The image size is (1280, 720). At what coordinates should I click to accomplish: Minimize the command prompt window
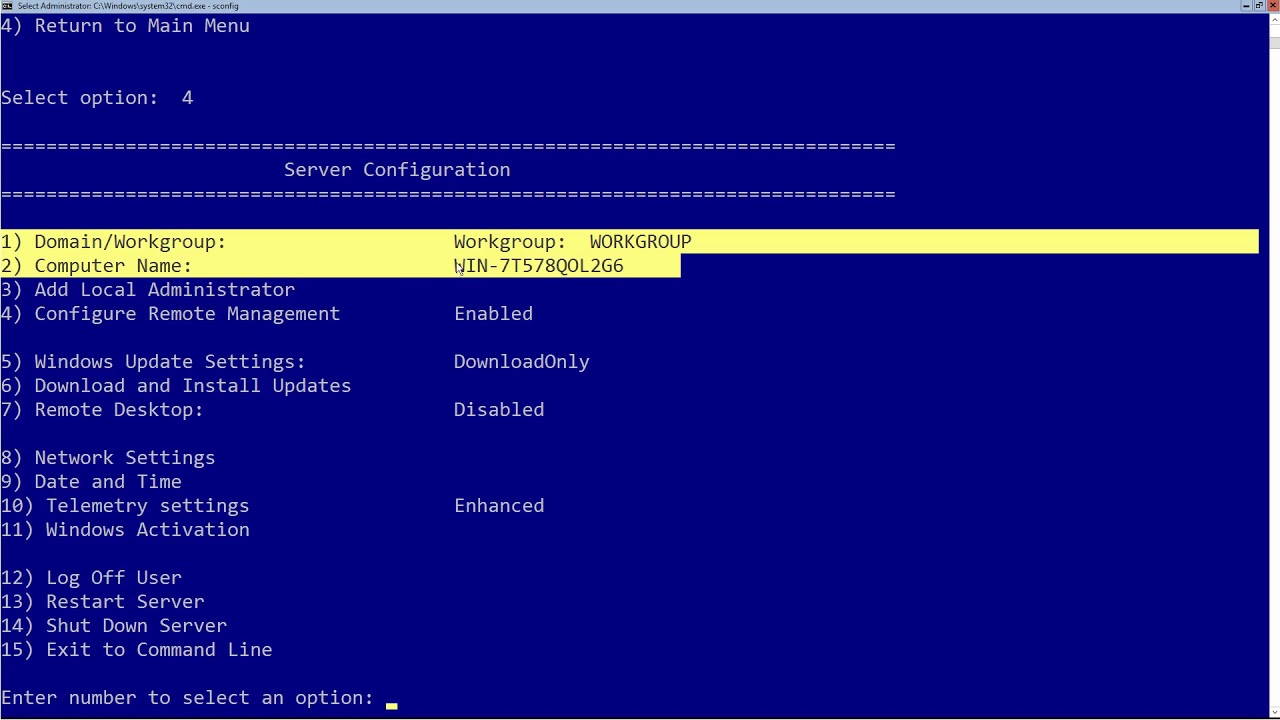[1246, 6]
